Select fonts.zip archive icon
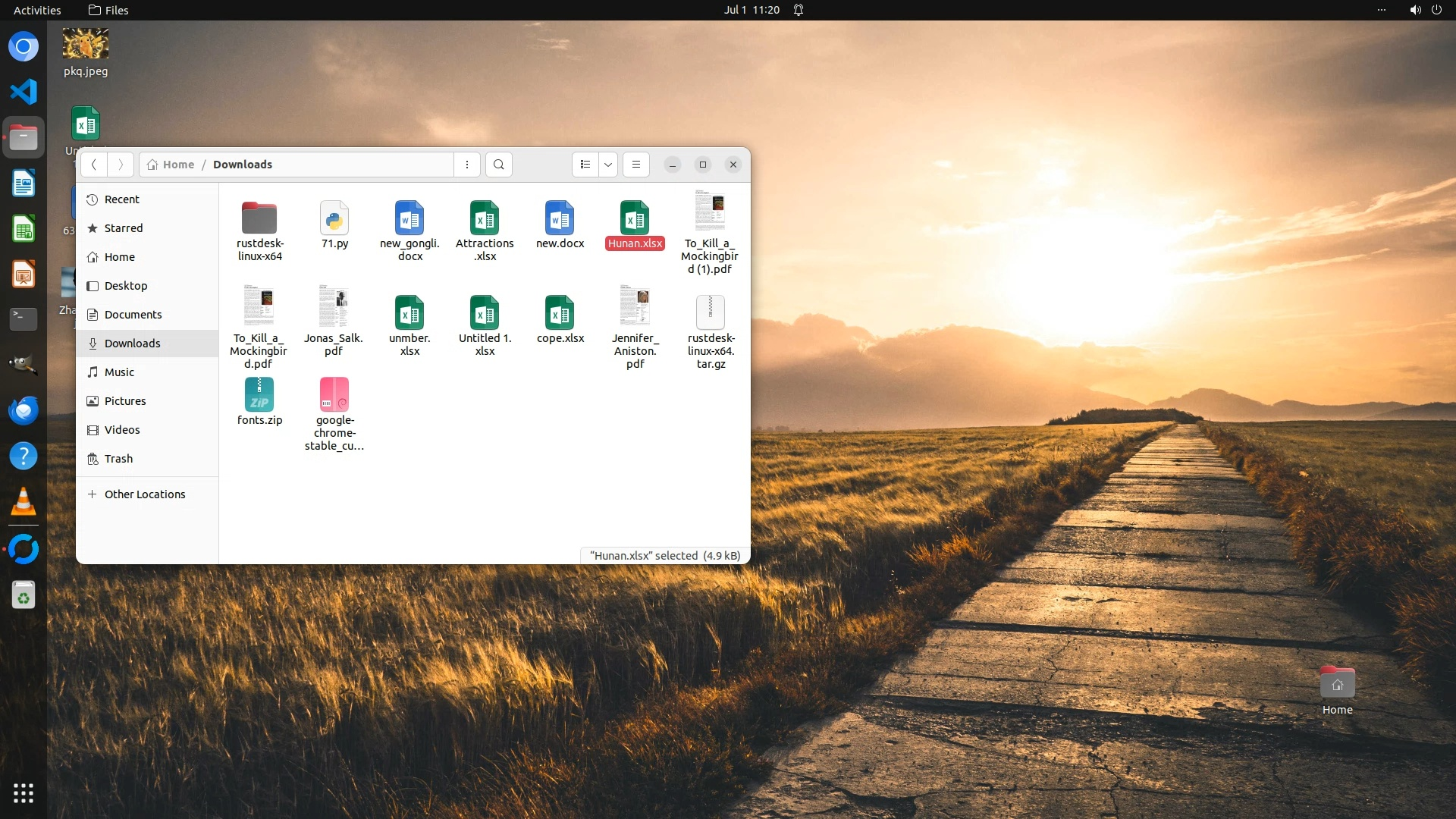Image resolution: width=1456 pixels, height=819 pixels. point(259,394)
